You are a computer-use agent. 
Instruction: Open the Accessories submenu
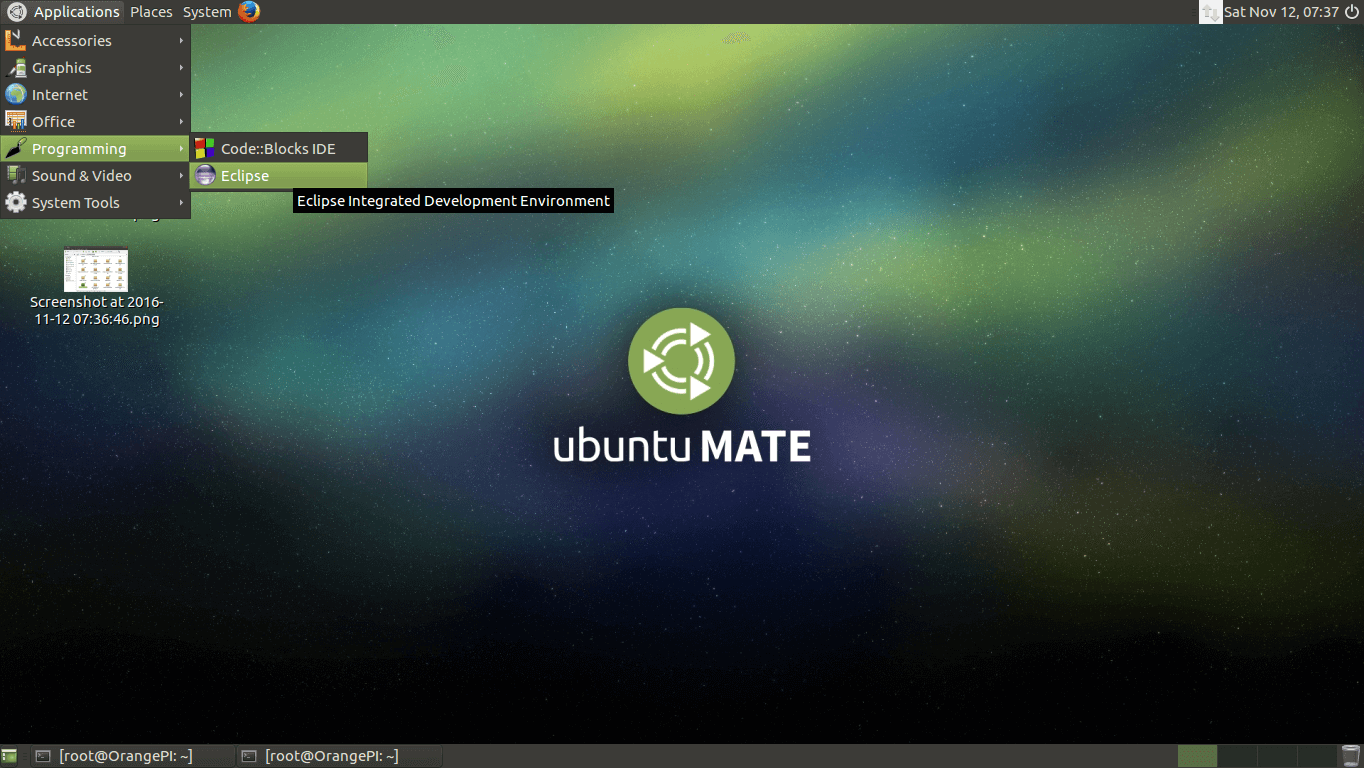point(95,41)
